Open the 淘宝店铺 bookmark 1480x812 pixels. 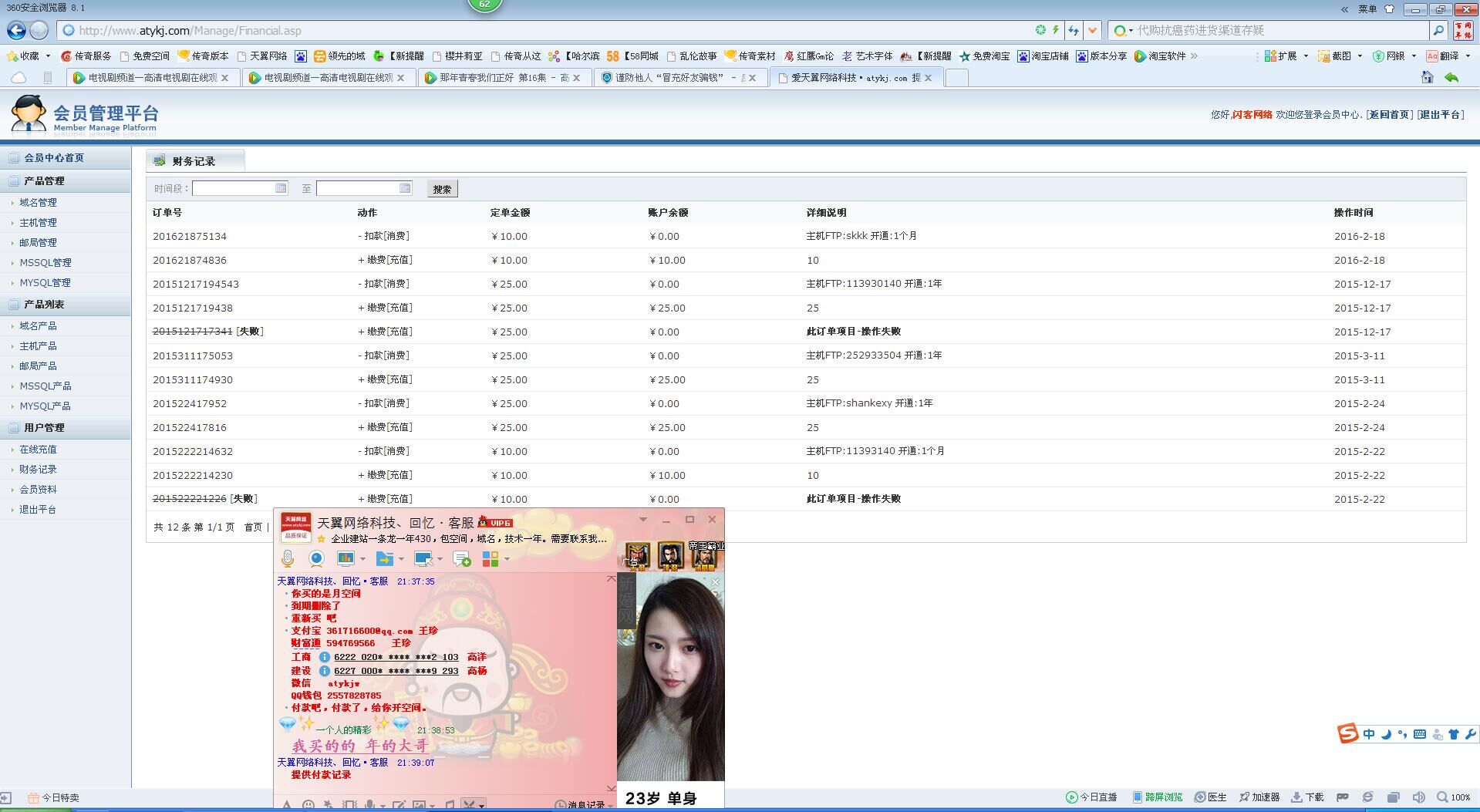(1043, 56)
